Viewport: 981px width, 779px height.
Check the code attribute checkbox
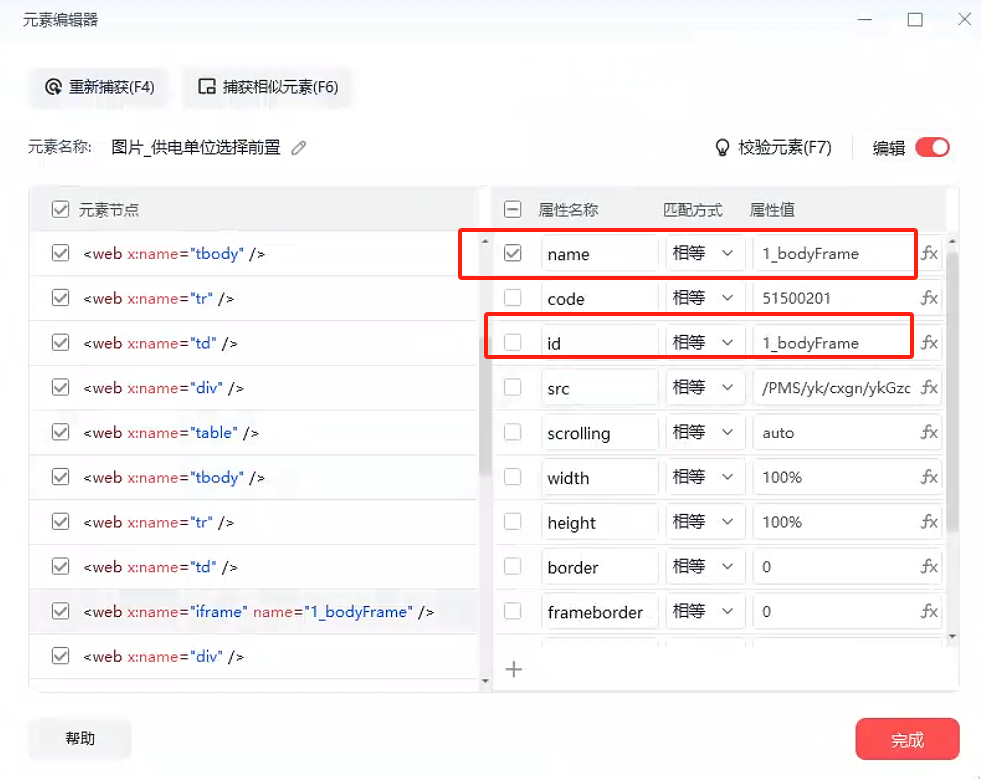pos(512,298)
